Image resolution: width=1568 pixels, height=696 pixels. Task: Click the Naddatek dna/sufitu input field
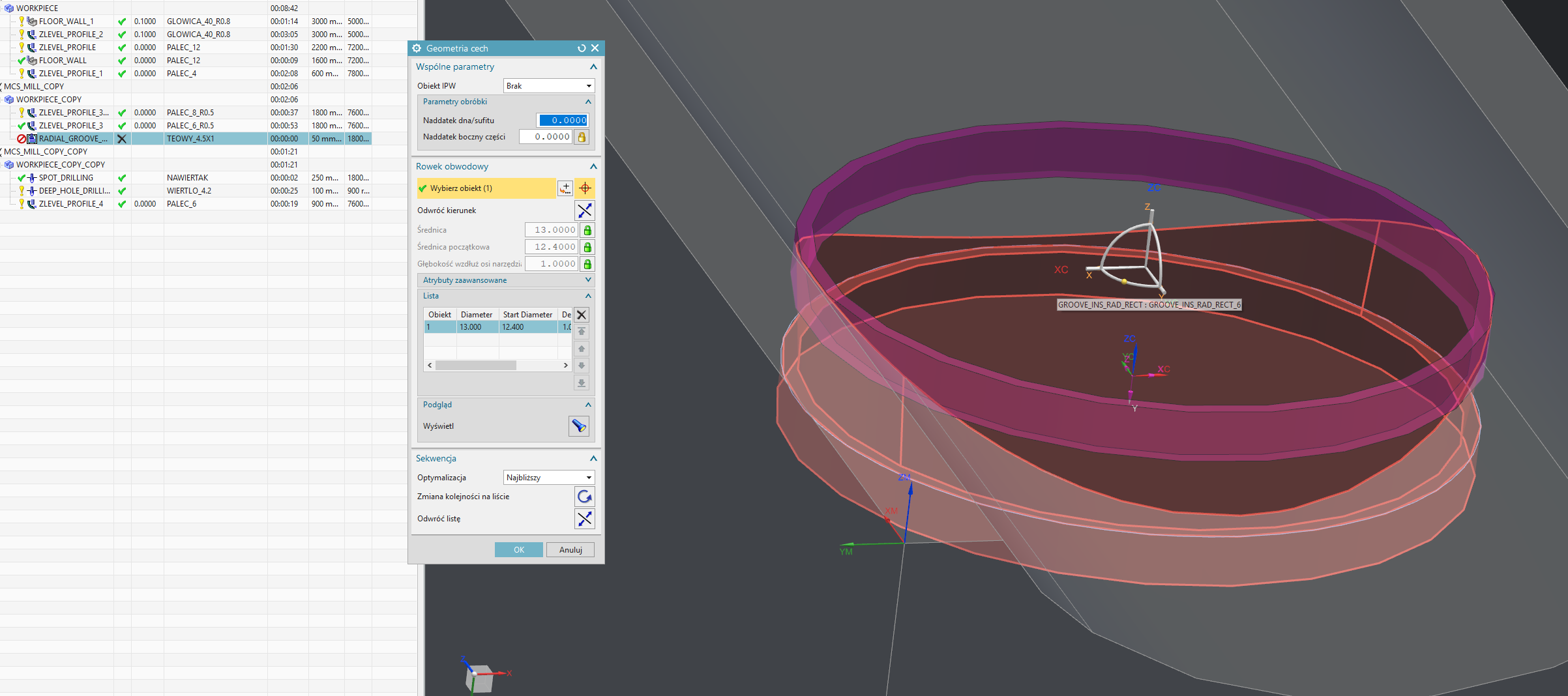click(x=563, y=121)
